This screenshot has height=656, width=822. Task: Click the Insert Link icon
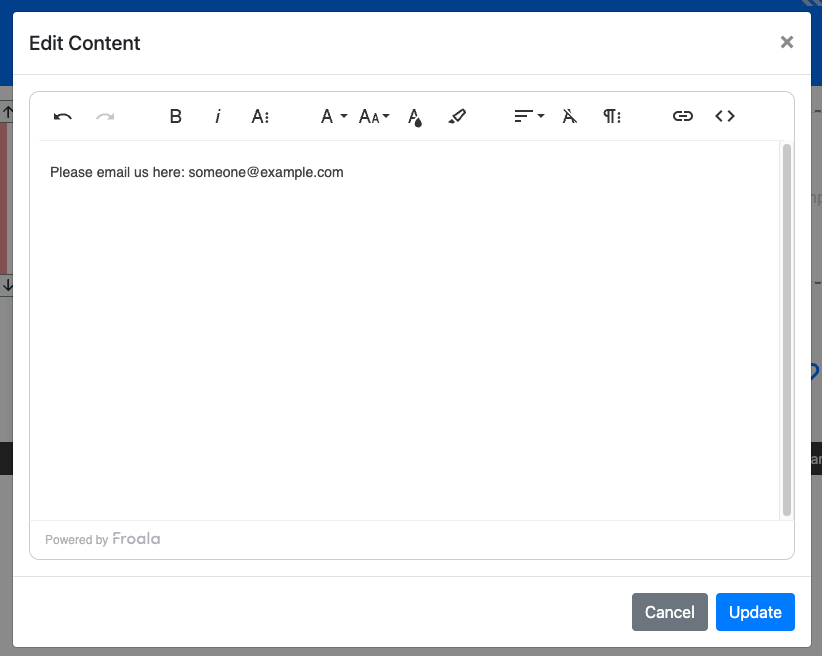pos(683,116)
